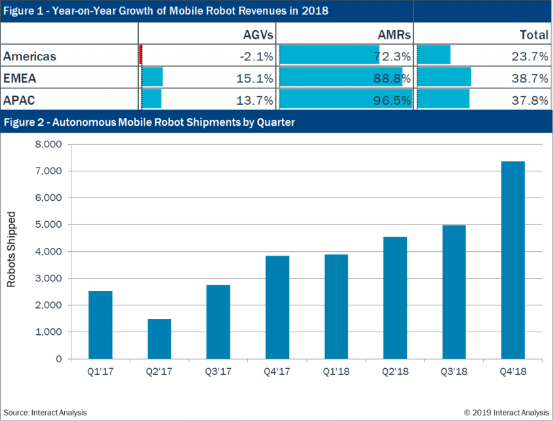Click the Robots Shipped axis label
The image size is (553, 421).
[11, 249]
